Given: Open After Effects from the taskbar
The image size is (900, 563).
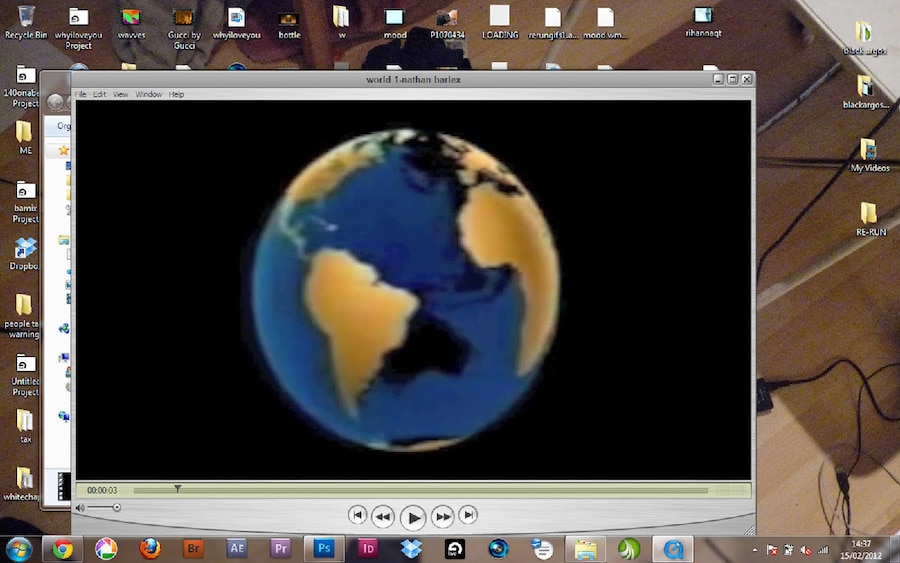Looking at the screenshot, I should (237, 548).
